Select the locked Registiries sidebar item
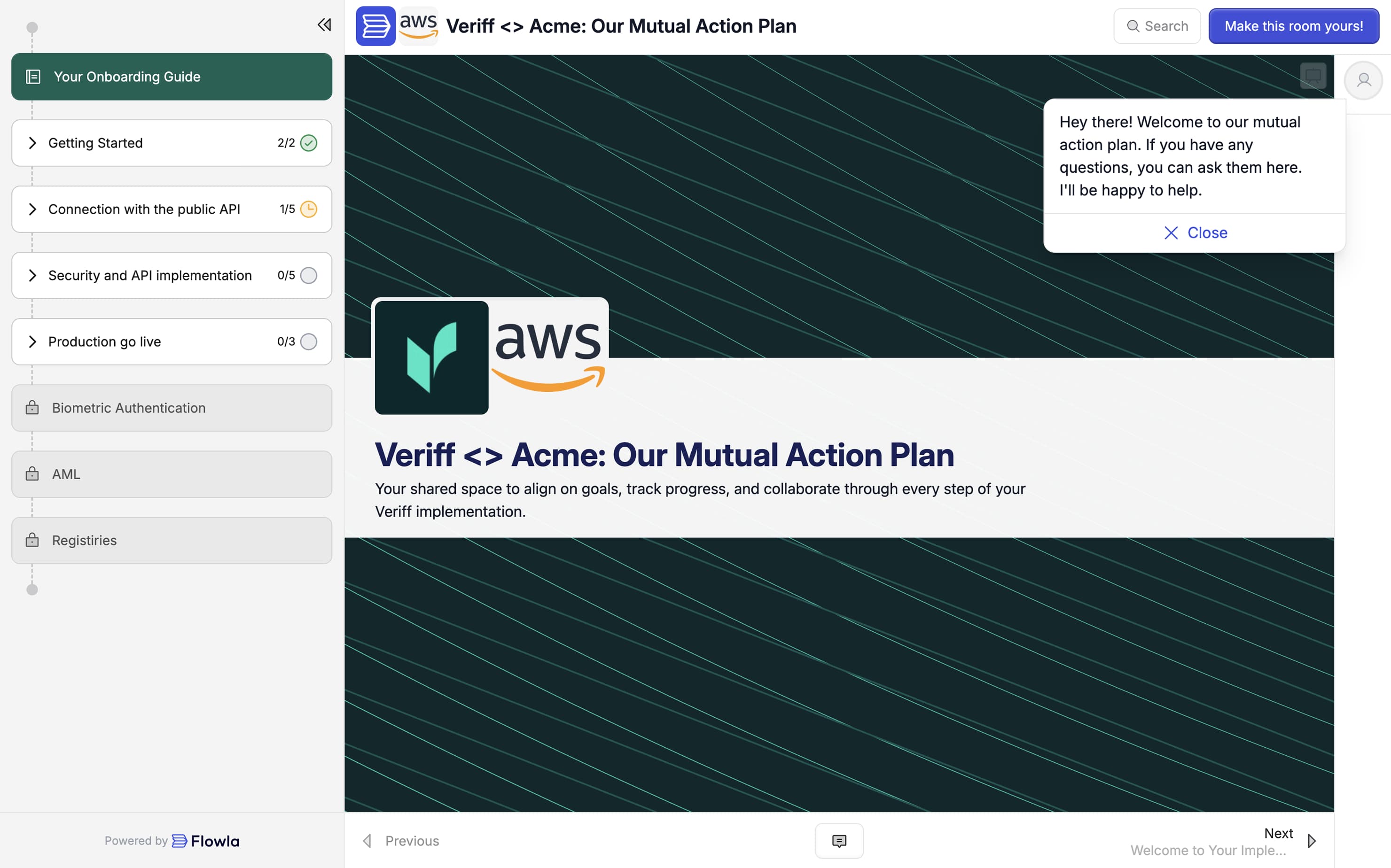Image resolution: width=1391 pixels, height=868 pixels. click(172, 540)
